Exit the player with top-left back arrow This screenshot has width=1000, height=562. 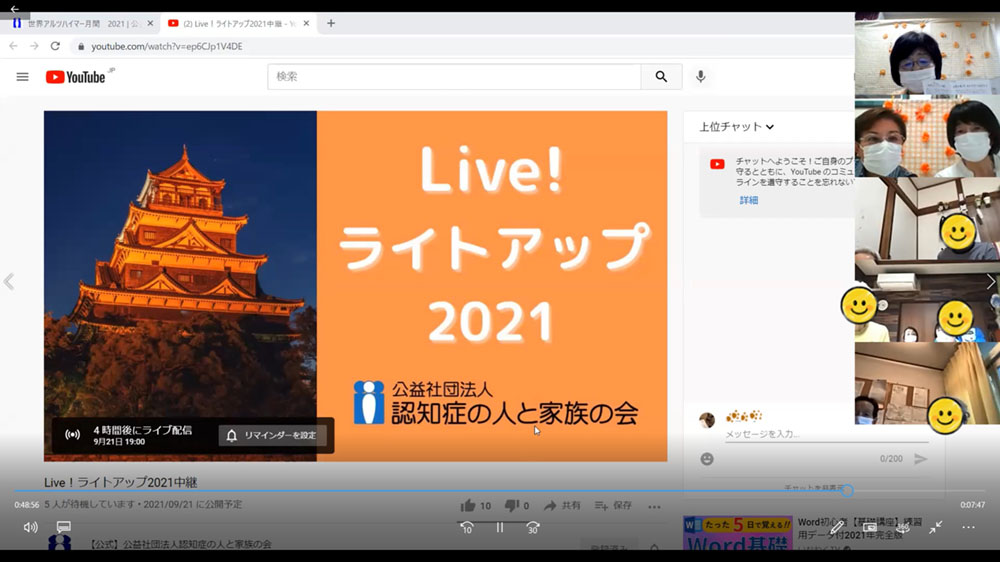(x=15, y=9)
